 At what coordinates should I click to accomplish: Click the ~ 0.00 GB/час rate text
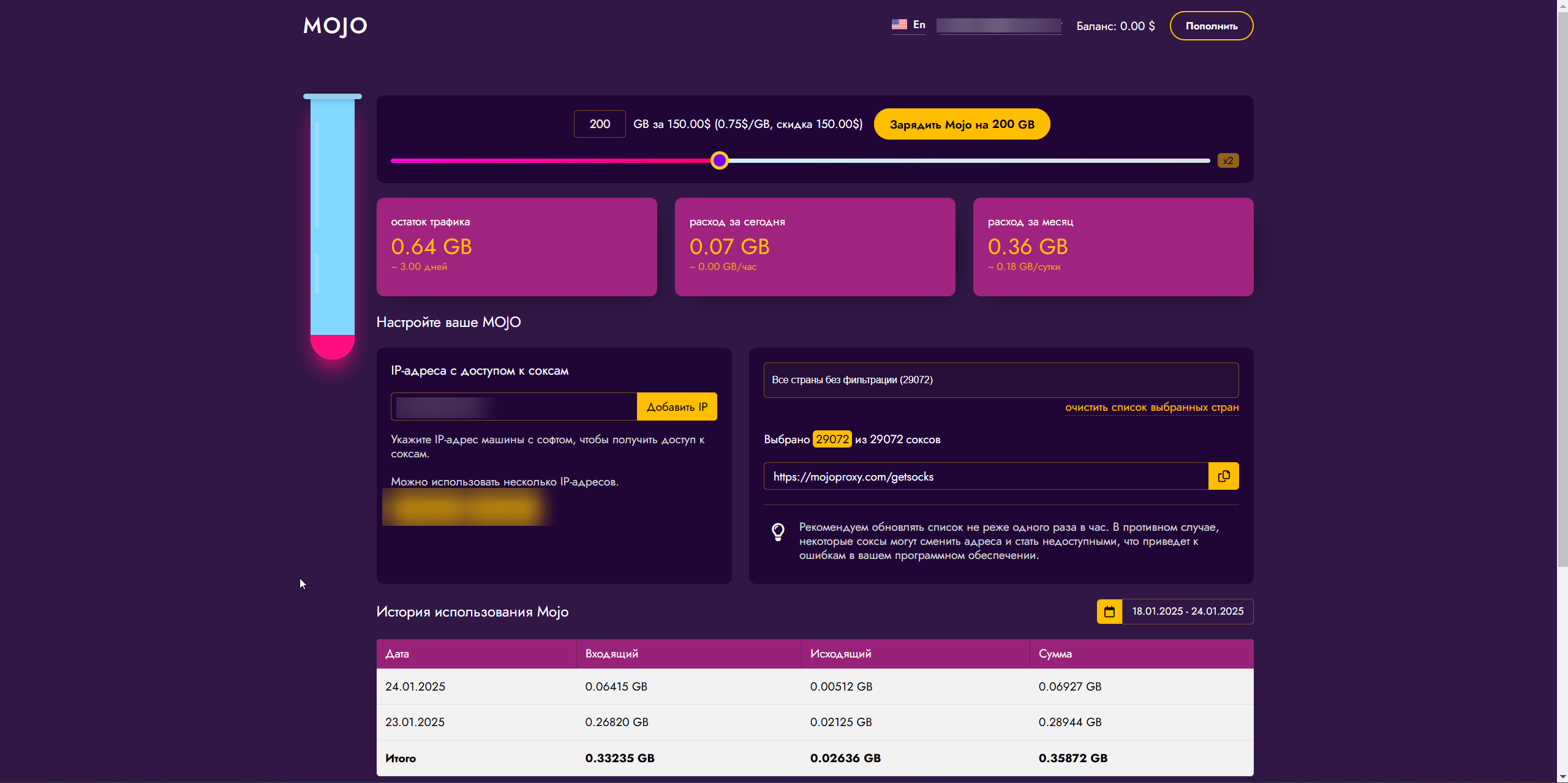[723, 267]
